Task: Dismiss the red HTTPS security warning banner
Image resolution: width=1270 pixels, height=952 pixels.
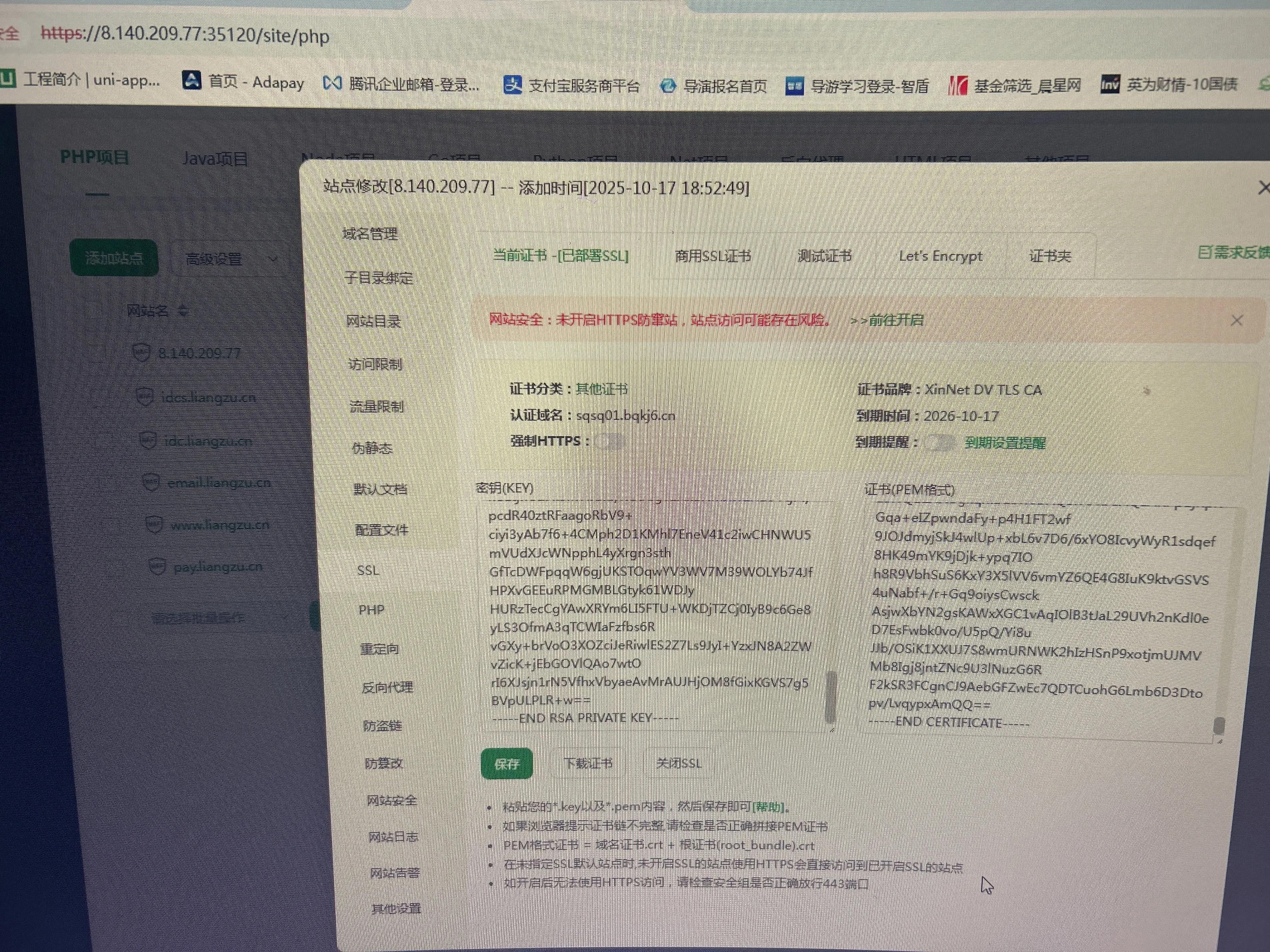Action: (x=1237, y=320)
